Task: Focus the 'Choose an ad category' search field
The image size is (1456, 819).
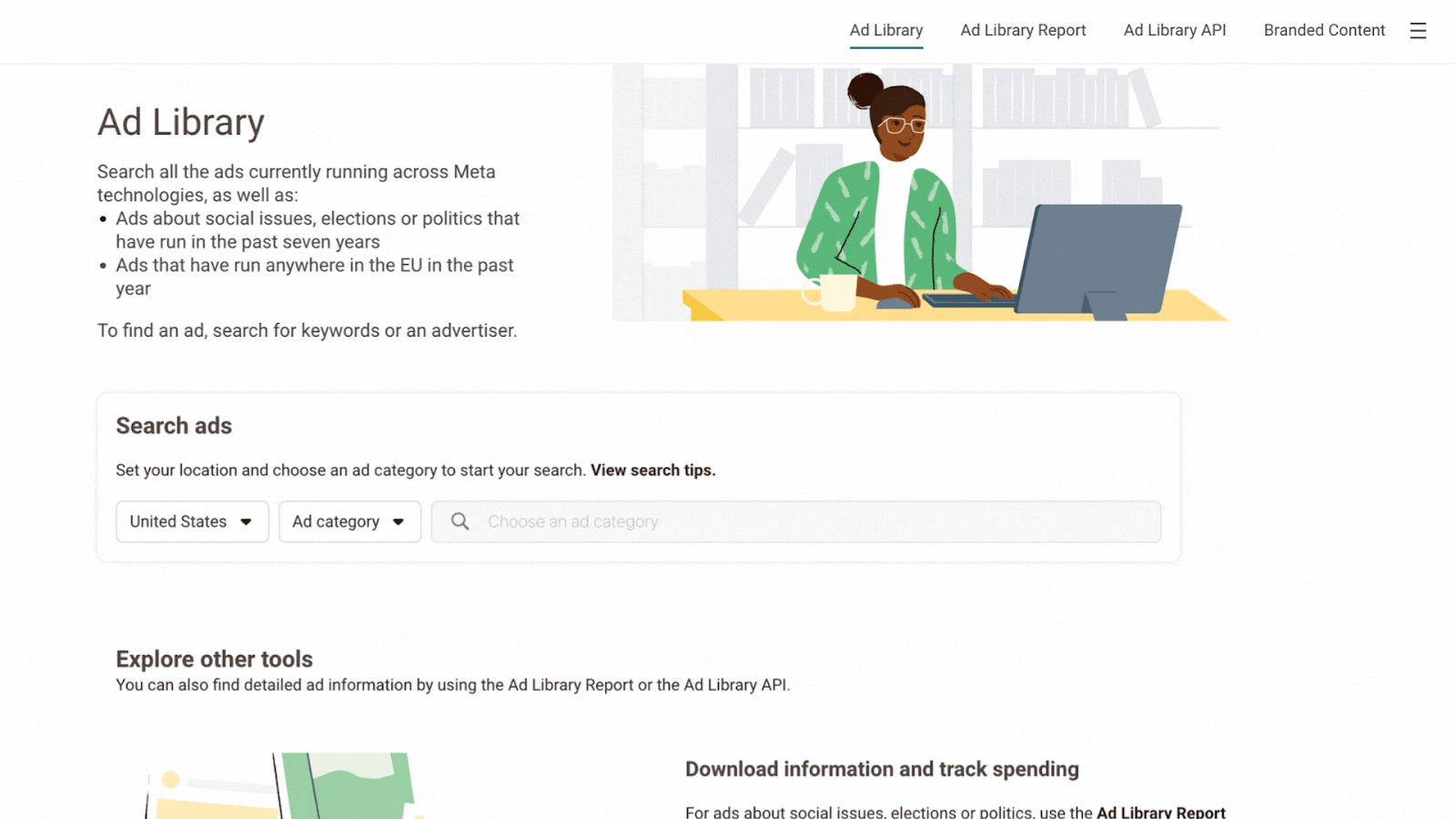Action: click(796, 521)
